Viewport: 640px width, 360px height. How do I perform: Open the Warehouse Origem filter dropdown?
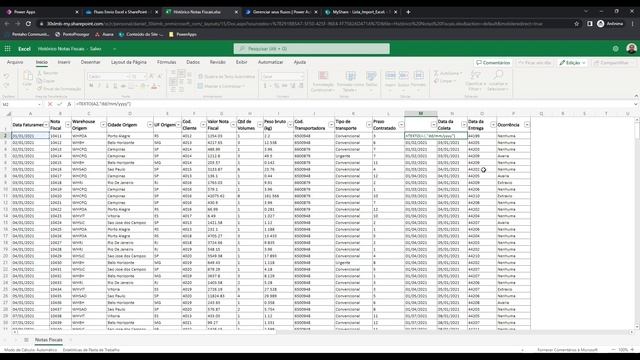[103, 125]
